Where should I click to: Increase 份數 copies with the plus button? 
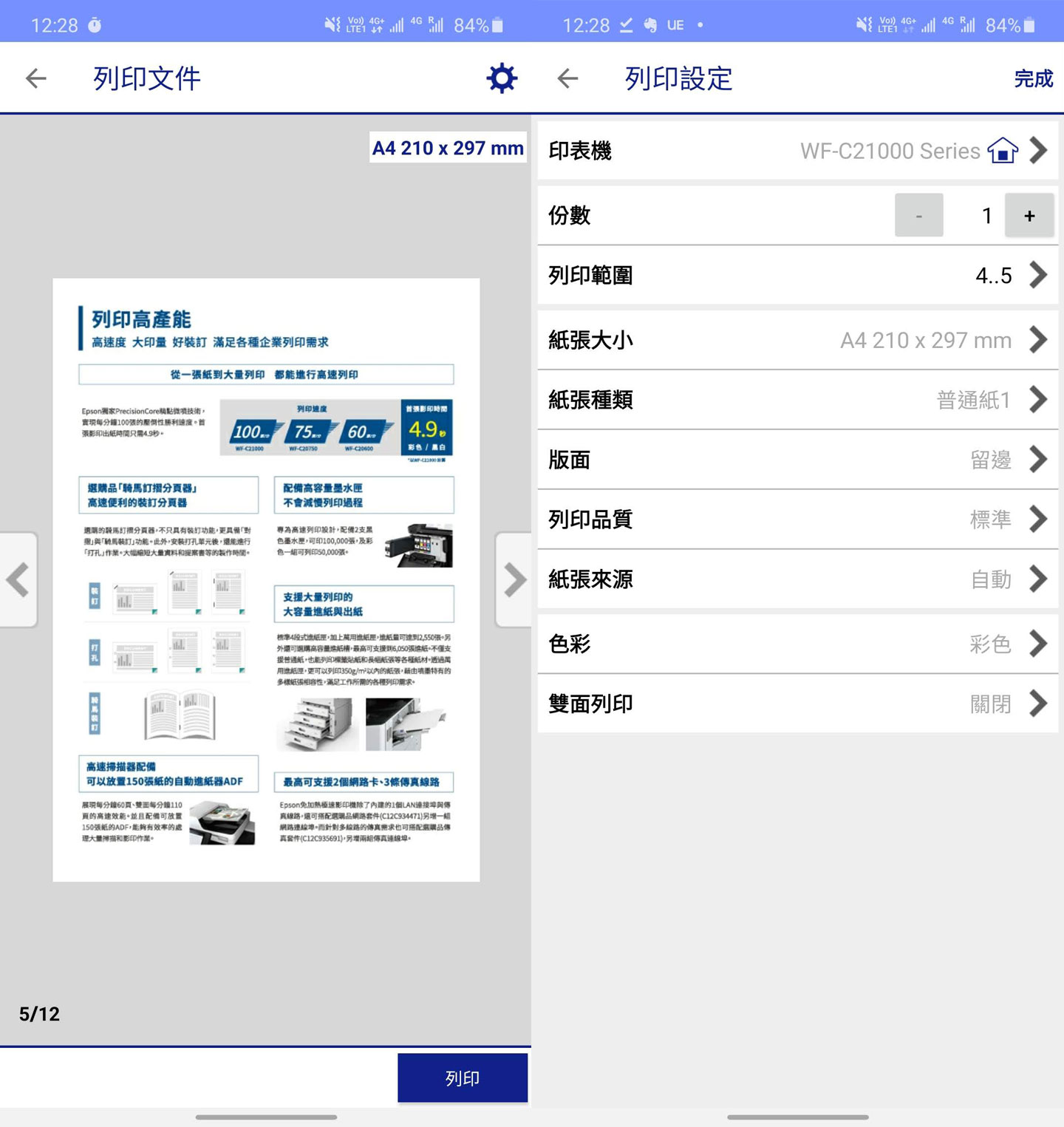(x=1030, y=215)
